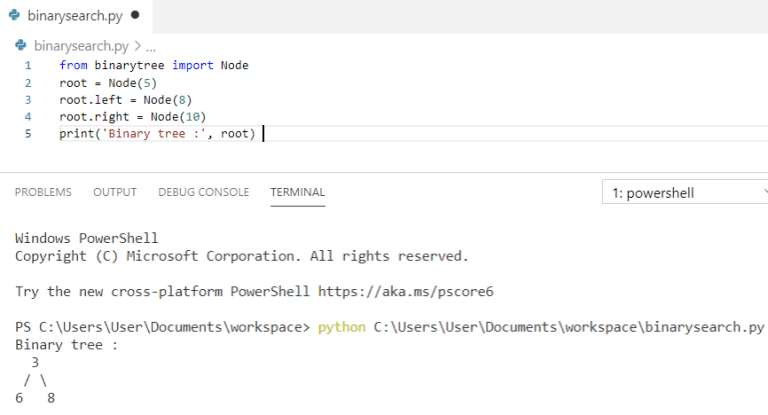This screenshot has width=768, height=415.
Task: Click the 'root = Node(5)' code line
Action: tap(108, 83)
